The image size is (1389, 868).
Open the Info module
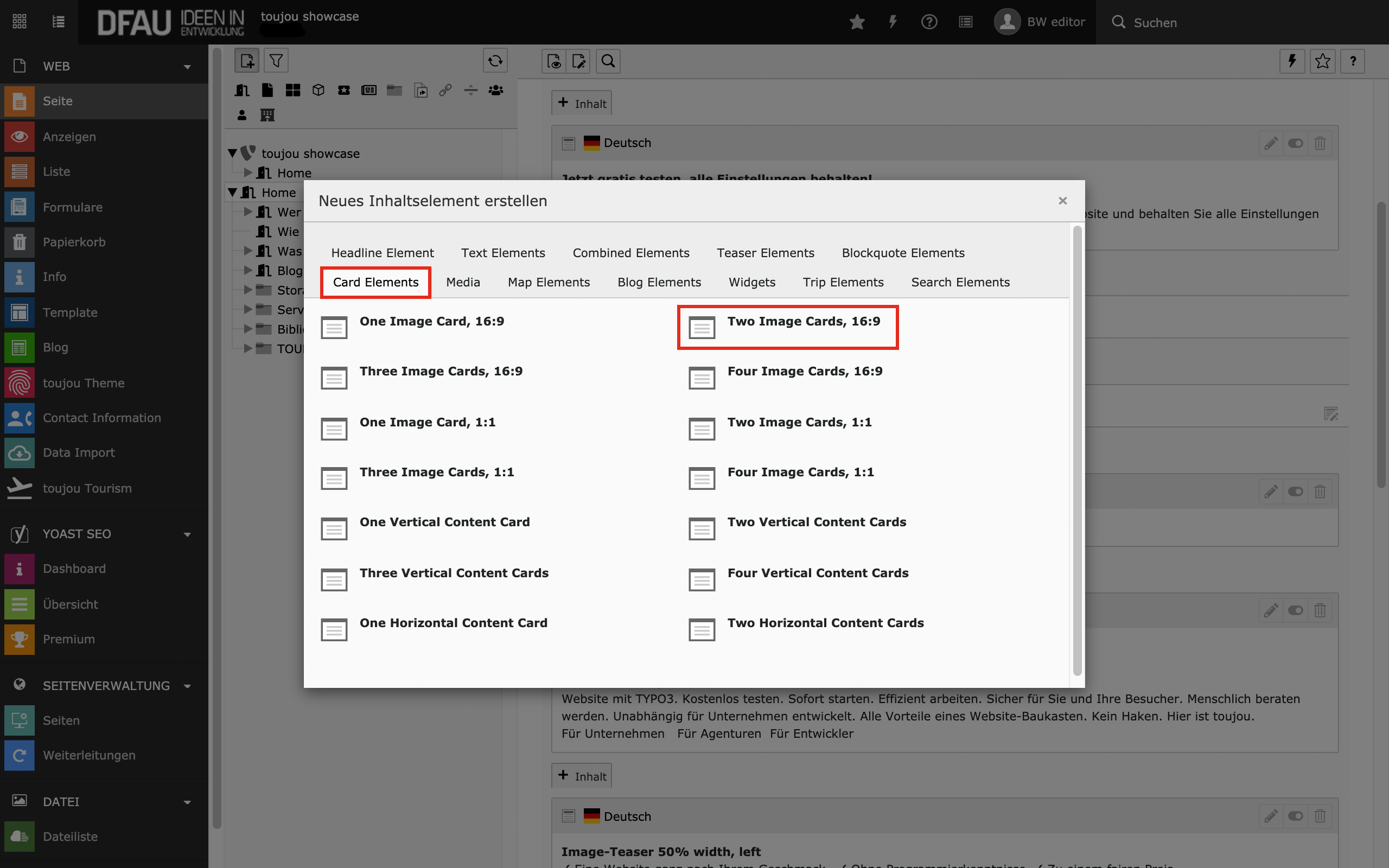[x=104, y=277]
